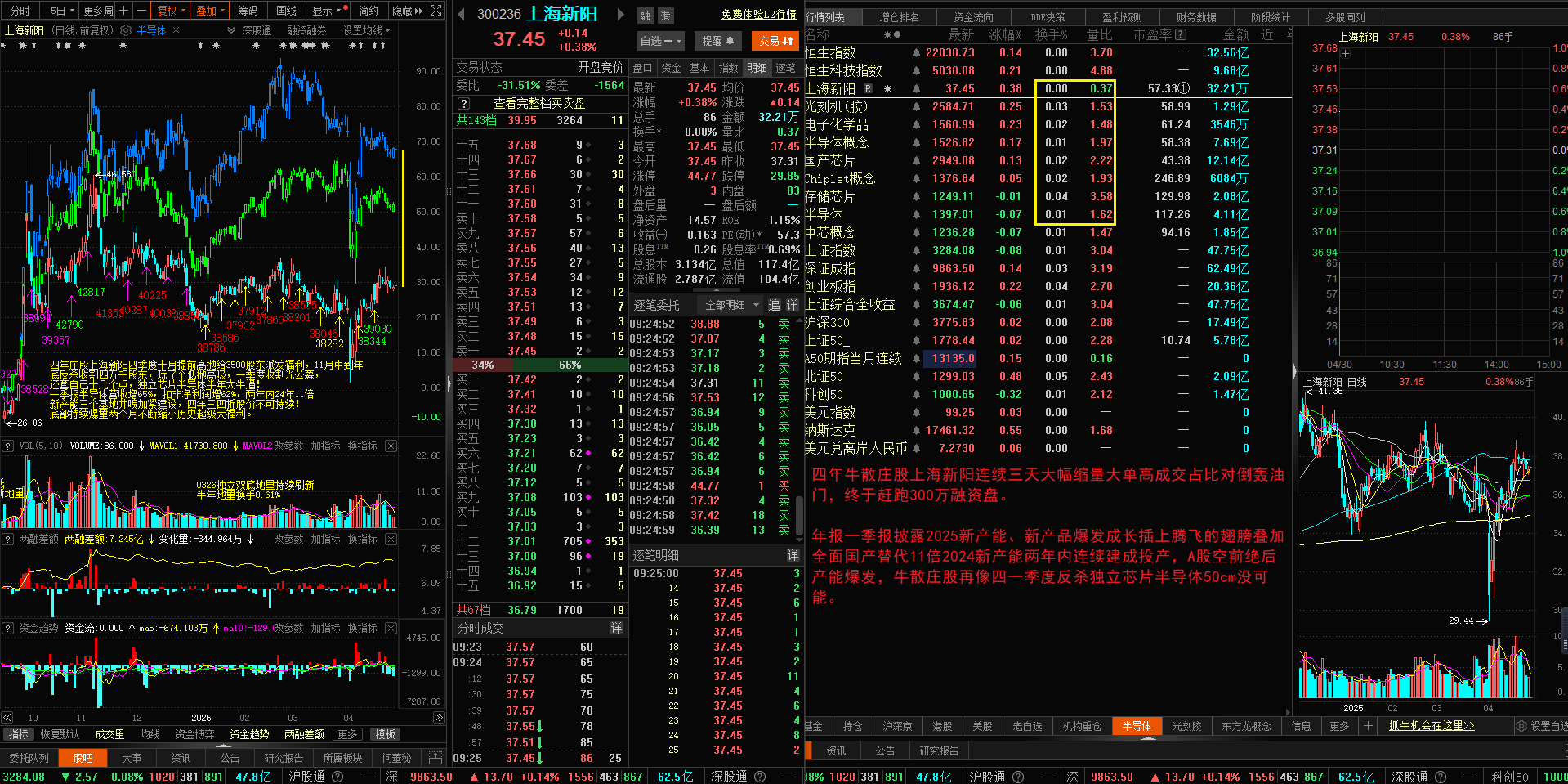
Task: Close the VOL indicator panel
Action: [x=391, y=446]
